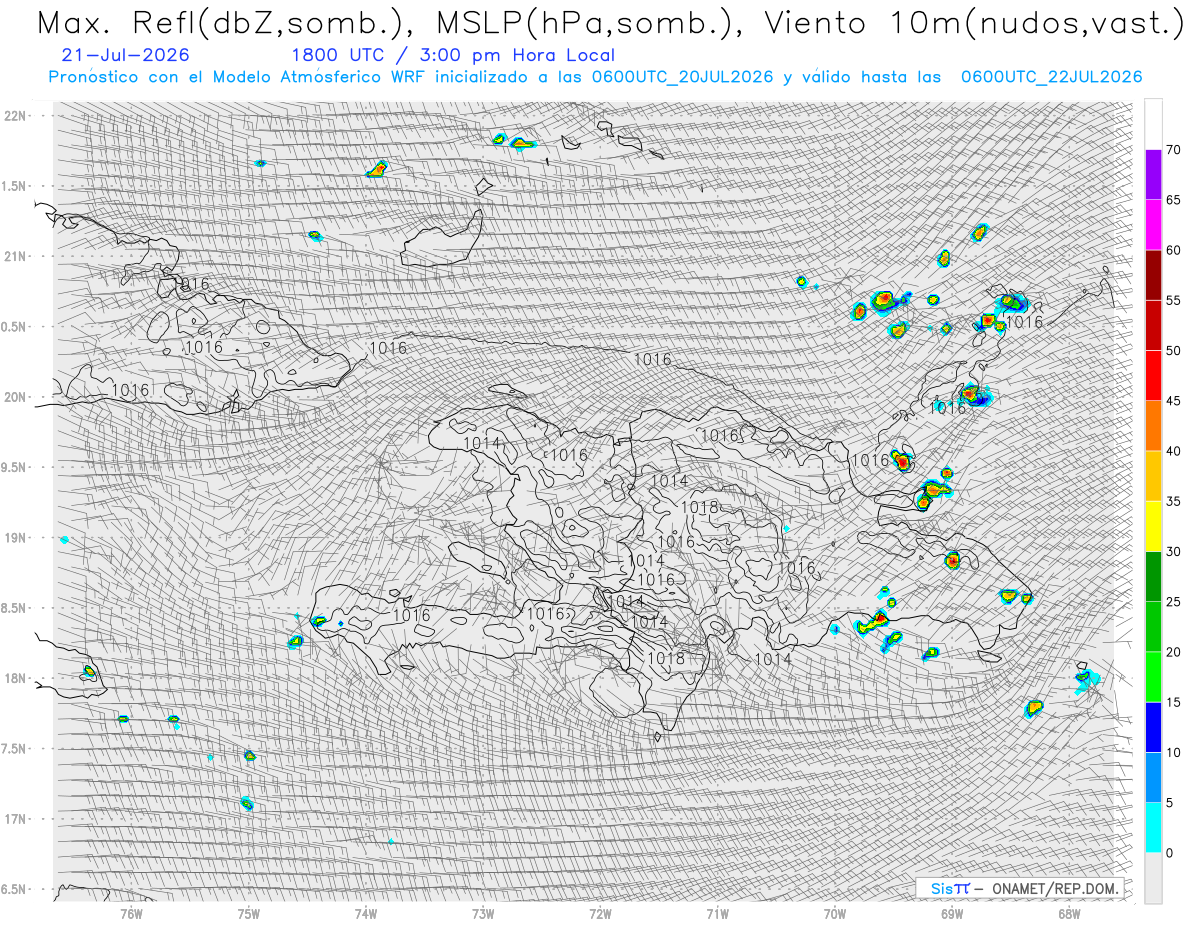Select the 8.5N latitude axis label
1200x927 pixels.
click(14, 608)
